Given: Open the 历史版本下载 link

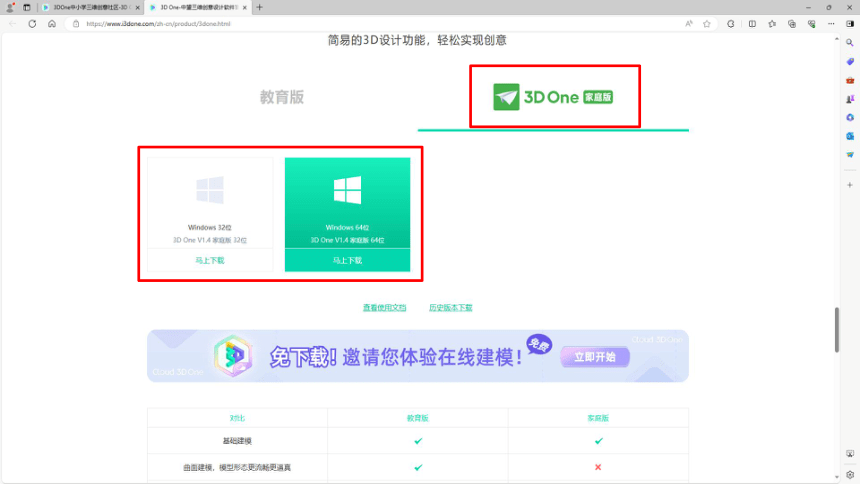Looking at the screenshot, I should click(x=451, y=308).
